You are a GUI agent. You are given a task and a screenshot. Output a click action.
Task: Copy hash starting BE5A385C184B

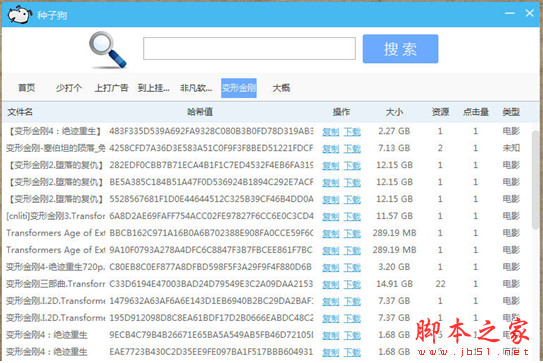[x=331, y=183]
